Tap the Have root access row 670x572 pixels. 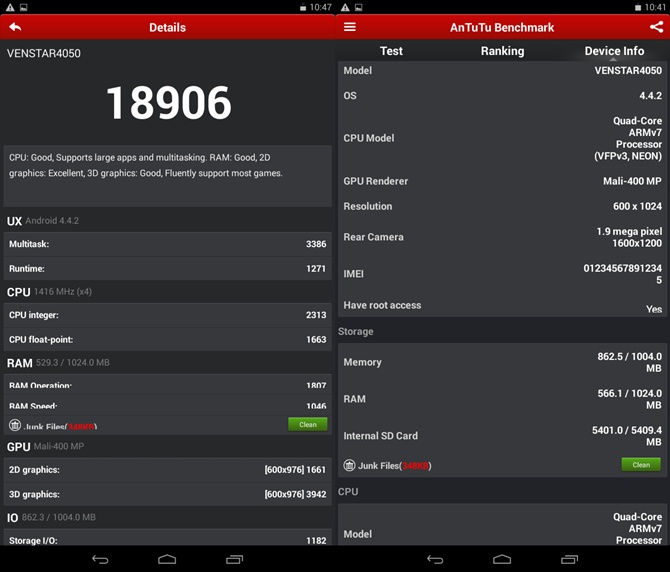point(502,305)
